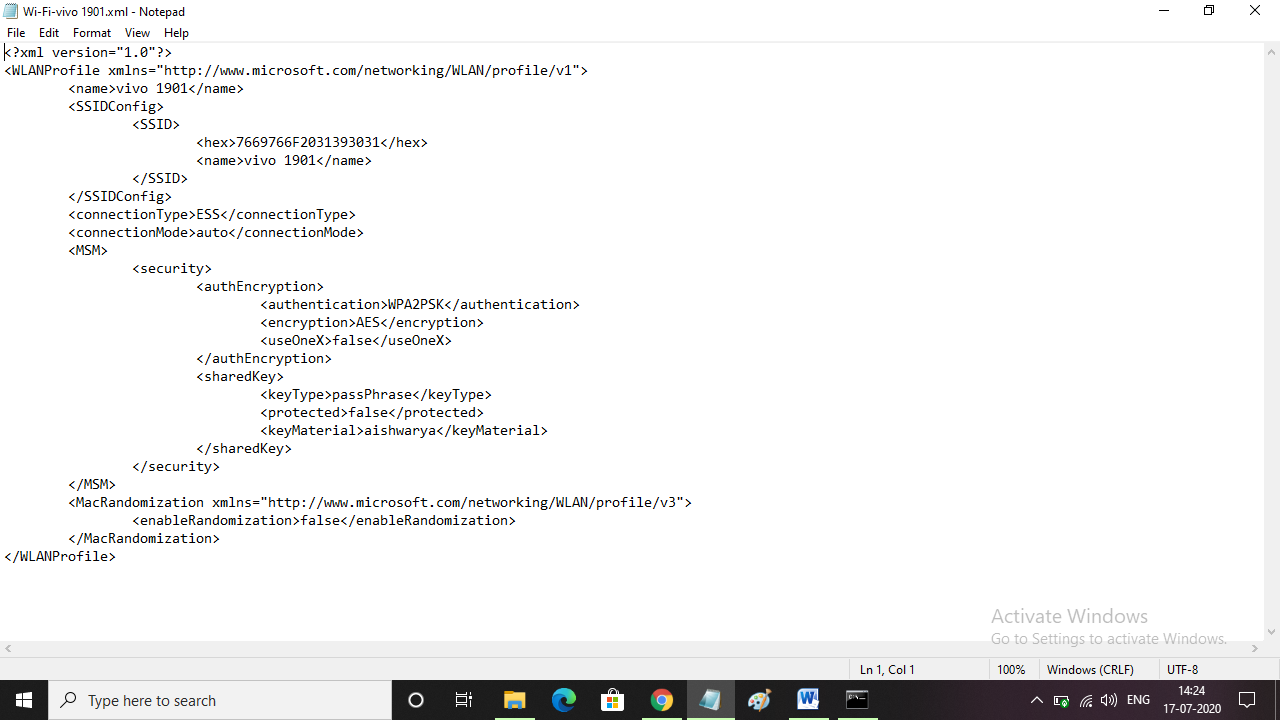1280x720 pixels.
Task: Click the vertical scrollbar up arrow
Action: coord(1271,51)
